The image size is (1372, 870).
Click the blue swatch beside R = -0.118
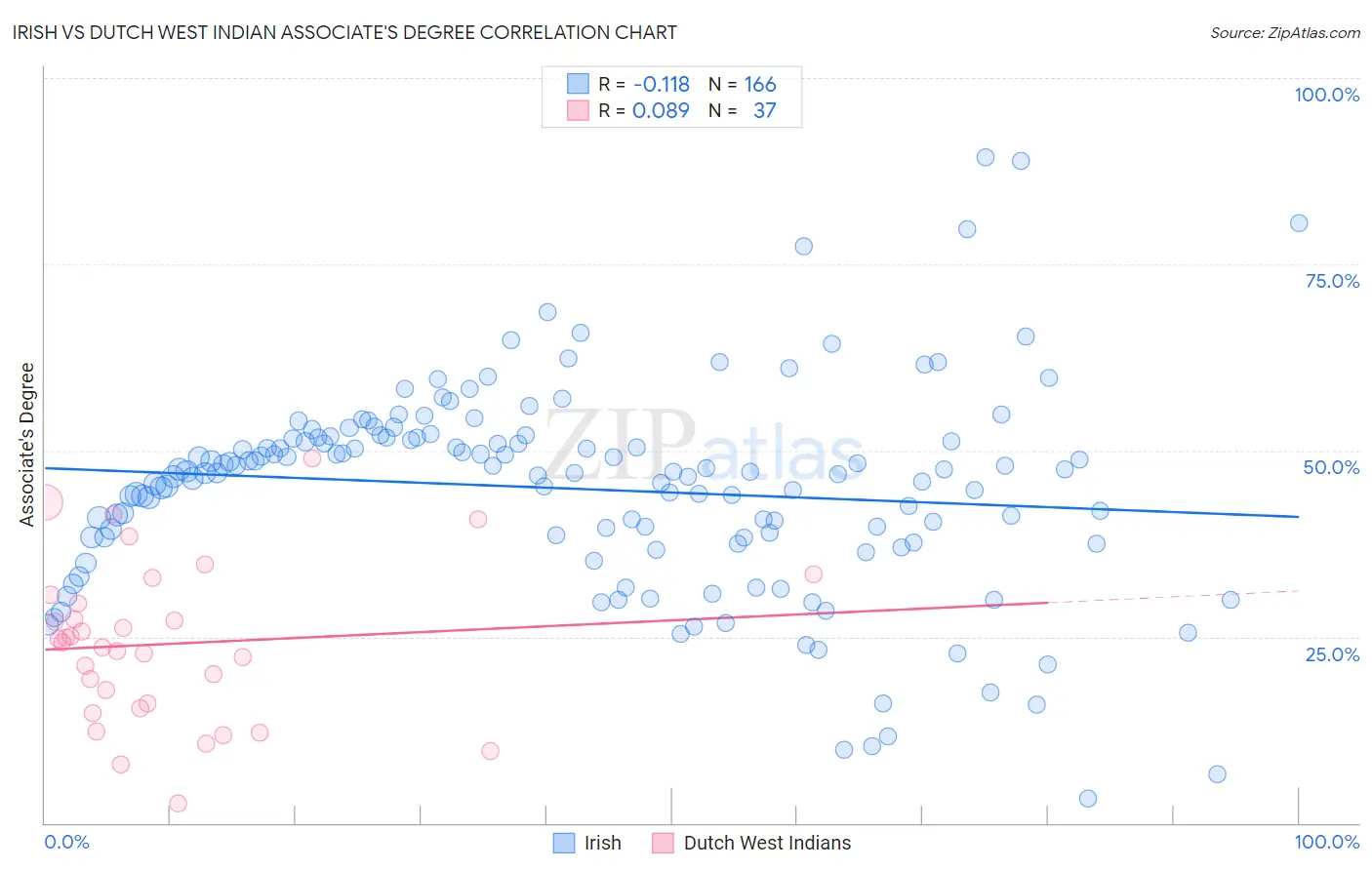pos(578,84)
